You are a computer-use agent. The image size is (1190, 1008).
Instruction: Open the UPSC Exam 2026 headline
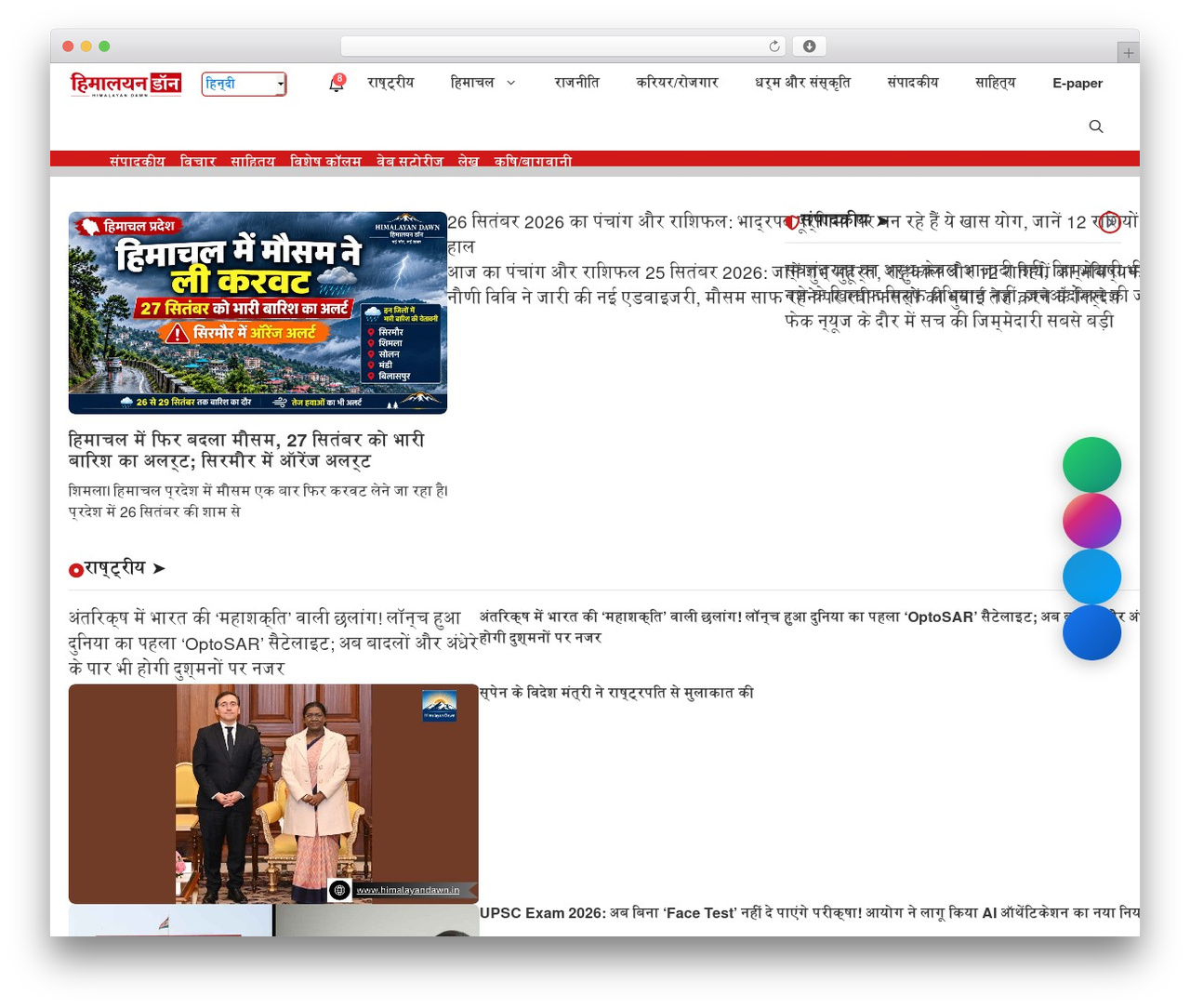click(x=809, y=913)
